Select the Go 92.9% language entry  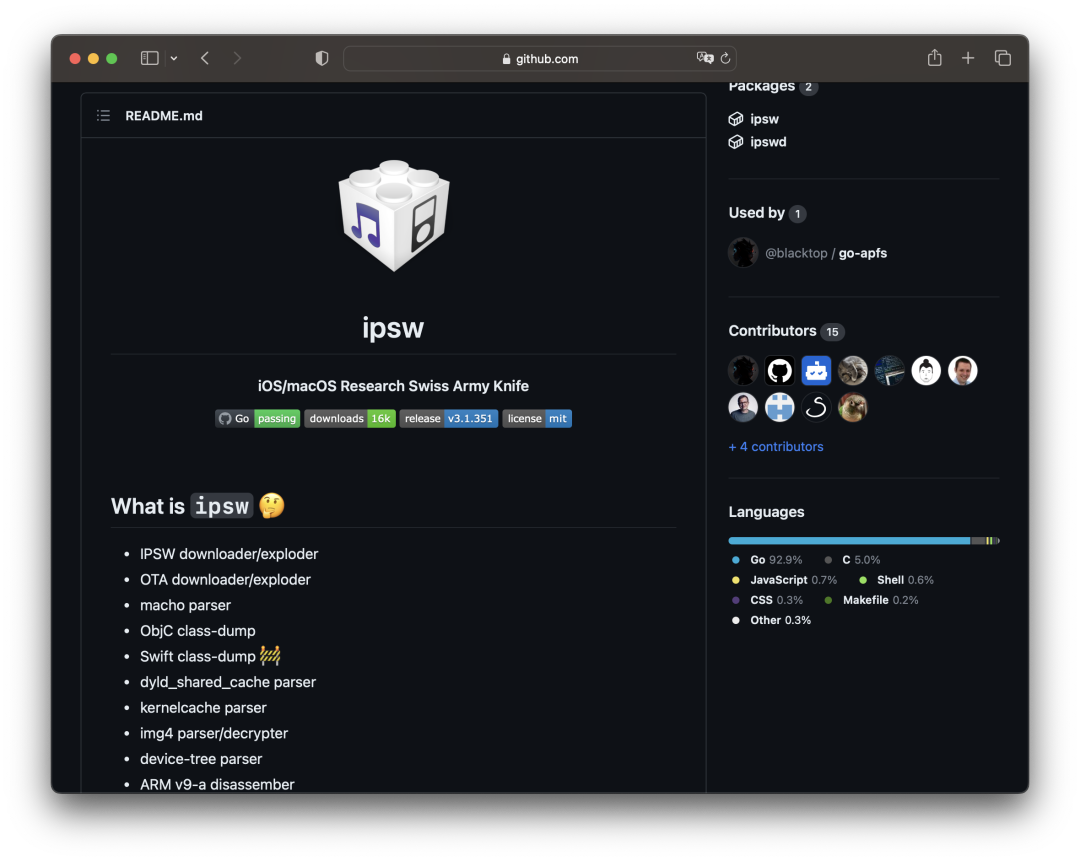tap(767, 560)
